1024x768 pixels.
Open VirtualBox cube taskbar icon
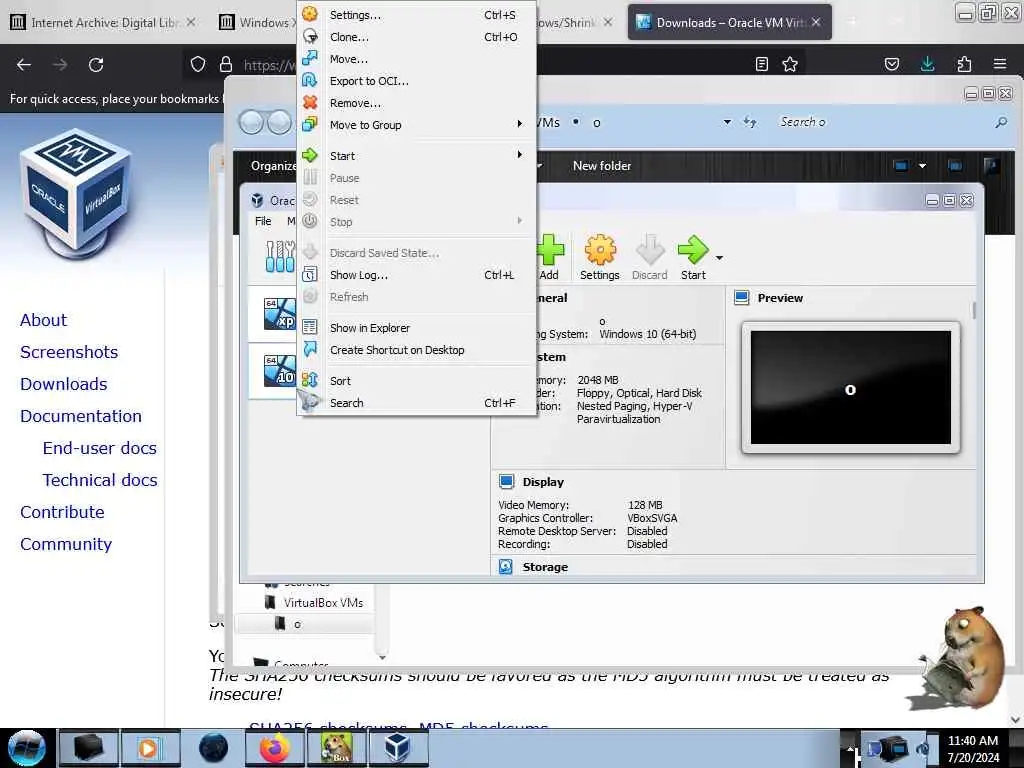pos(398,748)
